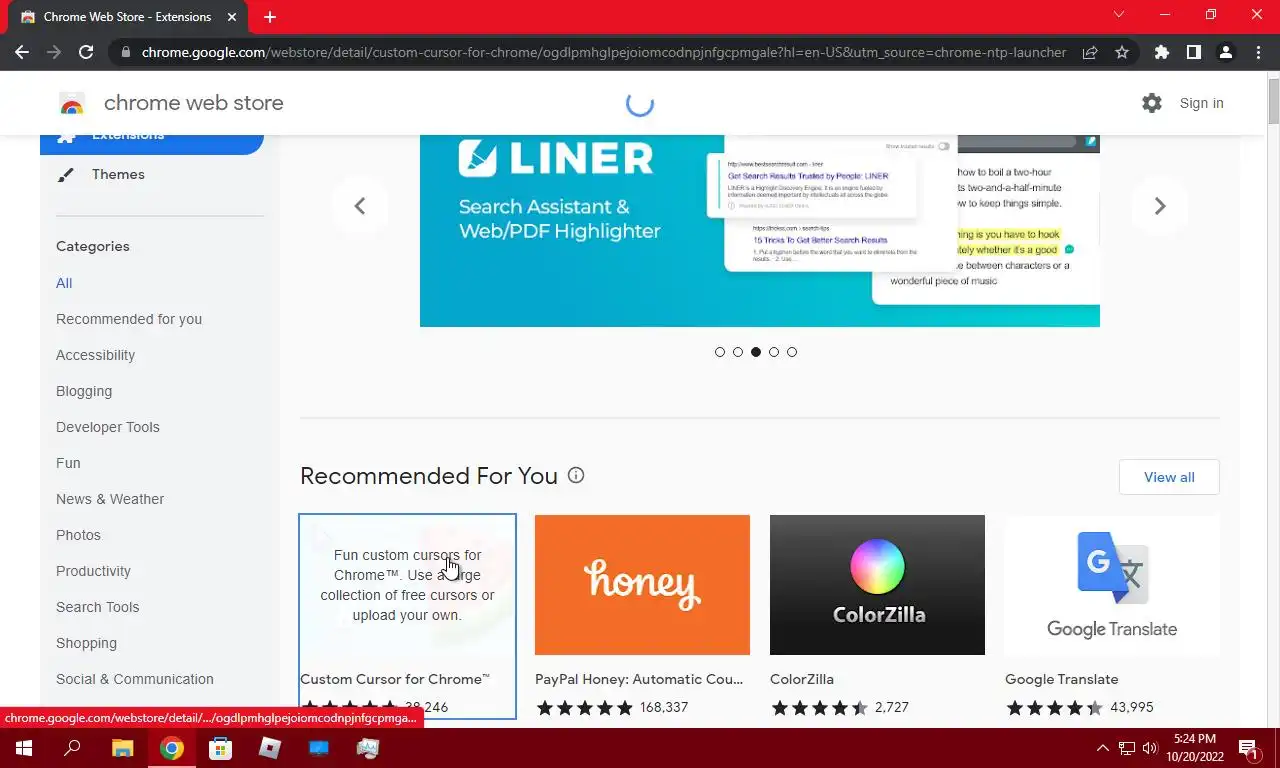Show the next carousel slide

[x=1160, y=206]
